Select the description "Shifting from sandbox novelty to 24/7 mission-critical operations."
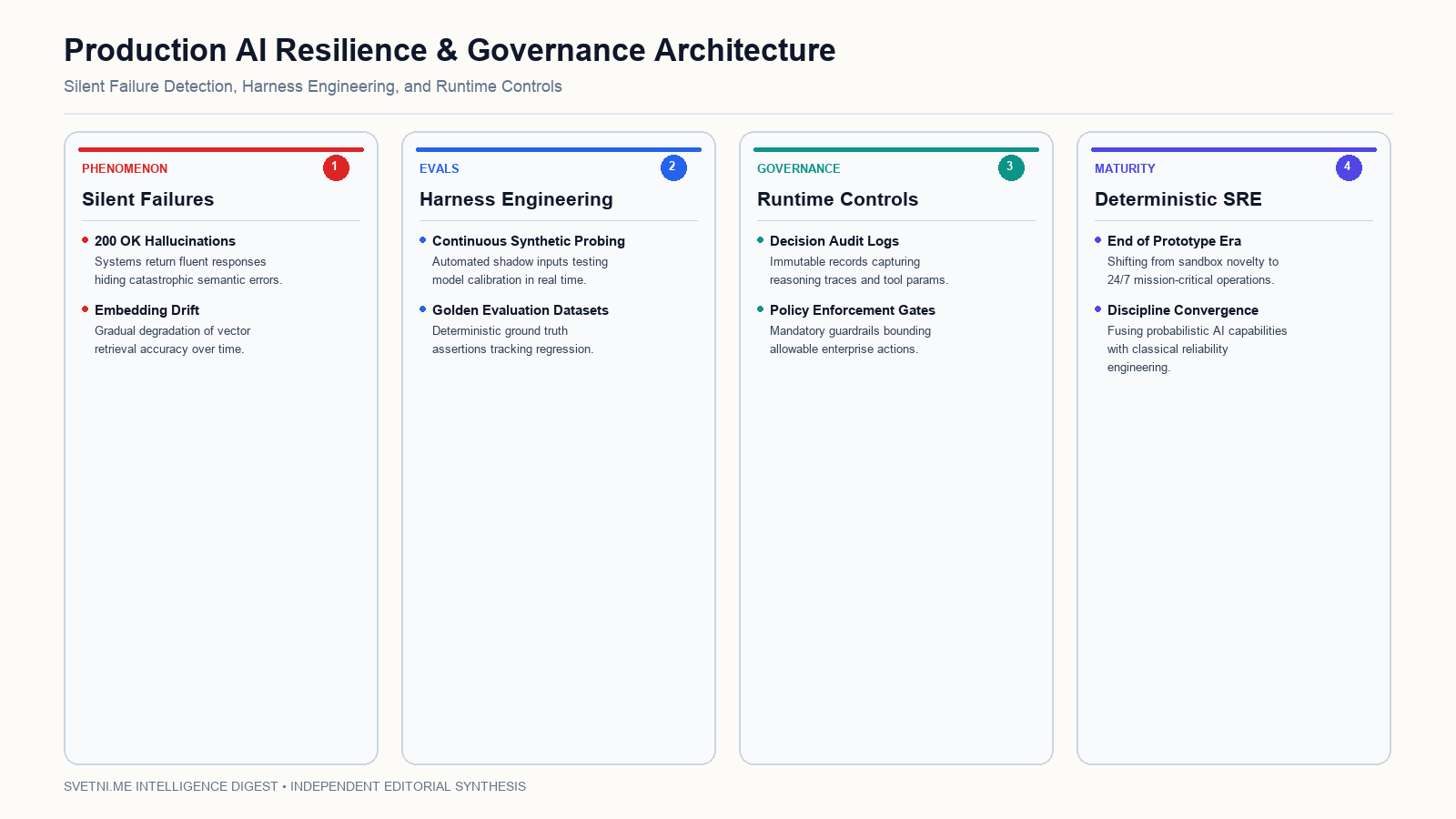 [1193, 271]
